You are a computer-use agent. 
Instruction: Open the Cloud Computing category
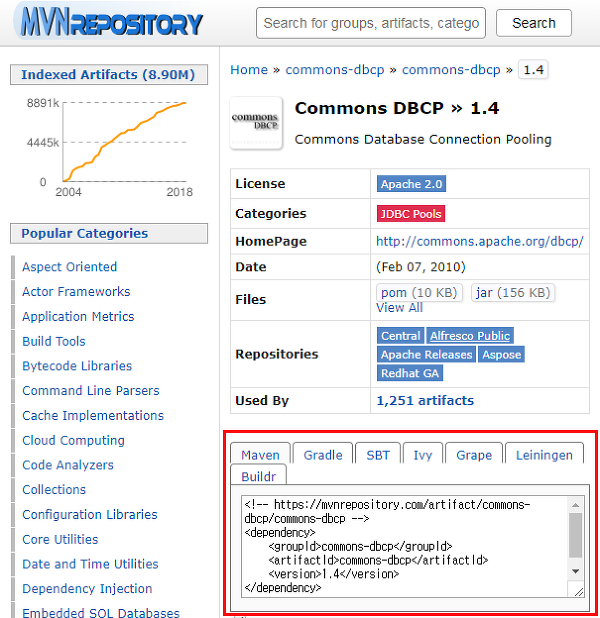point(73,440)
